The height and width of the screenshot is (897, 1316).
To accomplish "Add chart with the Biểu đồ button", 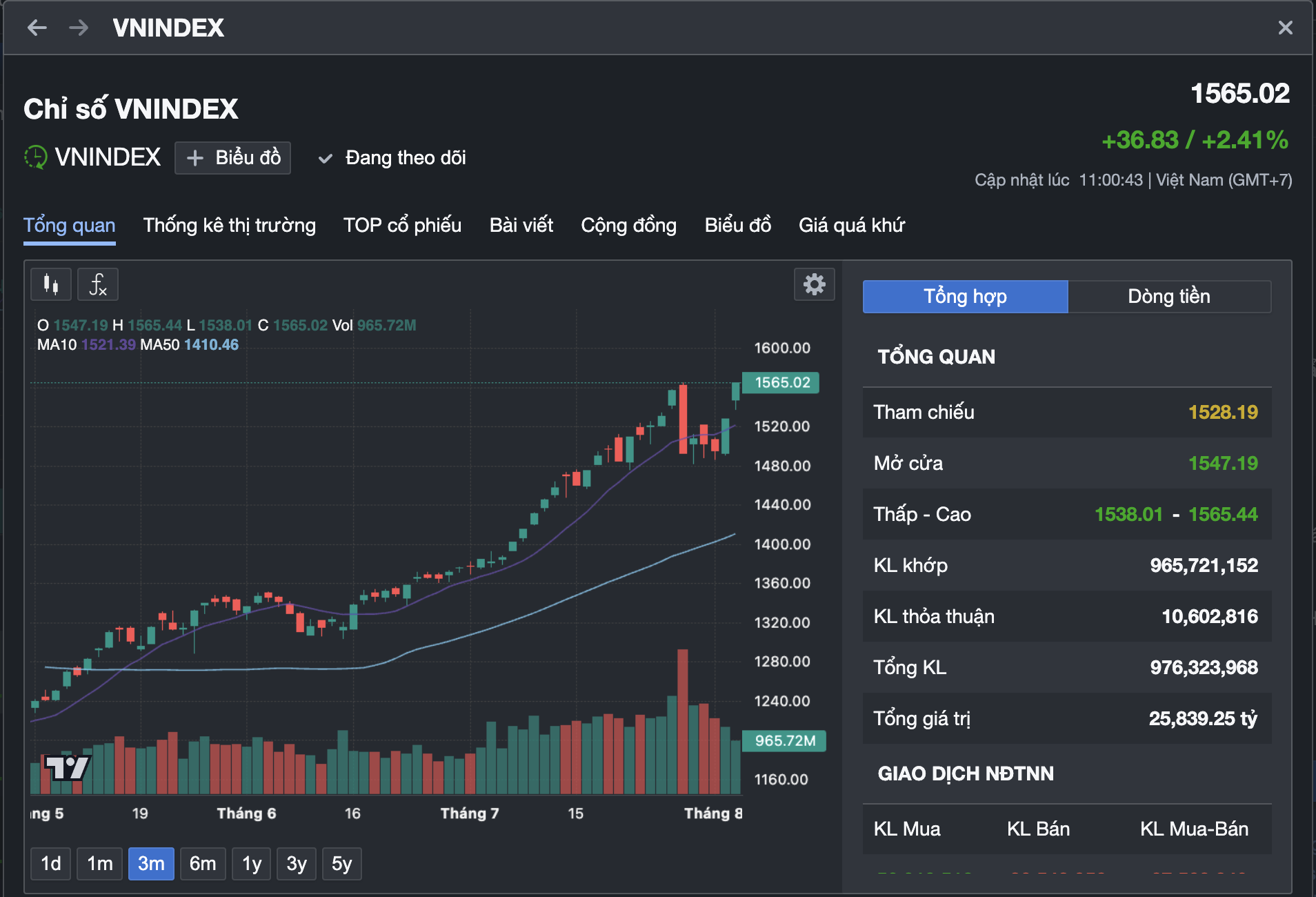I will (233, 158).
